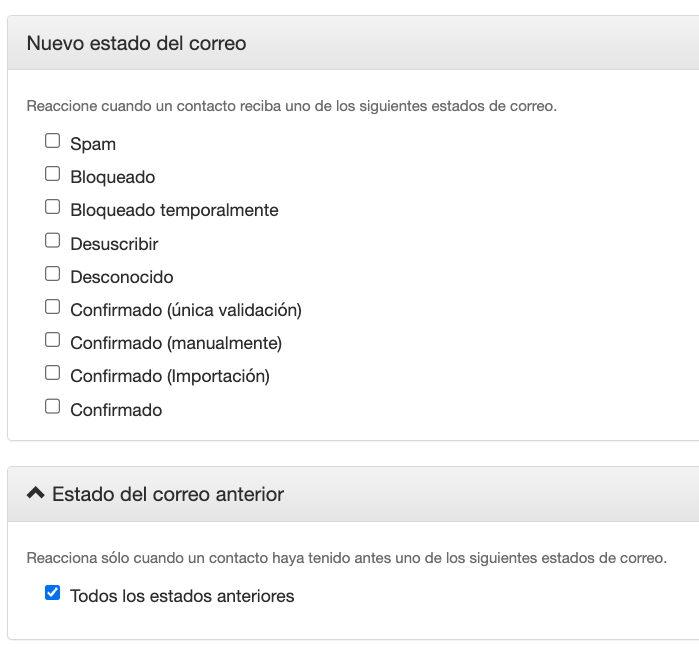Check the Spam checkbox
The image size is (699, 663).
coord(53,141)
